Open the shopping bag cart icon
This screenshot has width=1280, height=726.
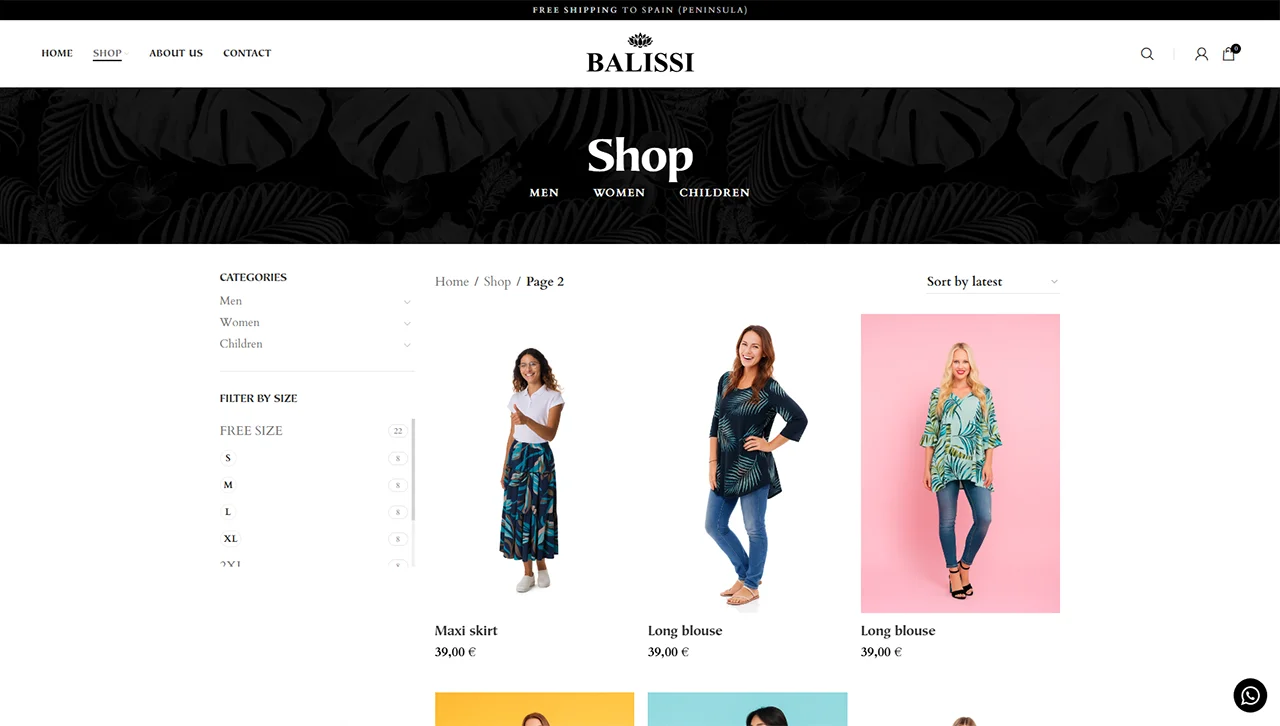[1229, 53]
